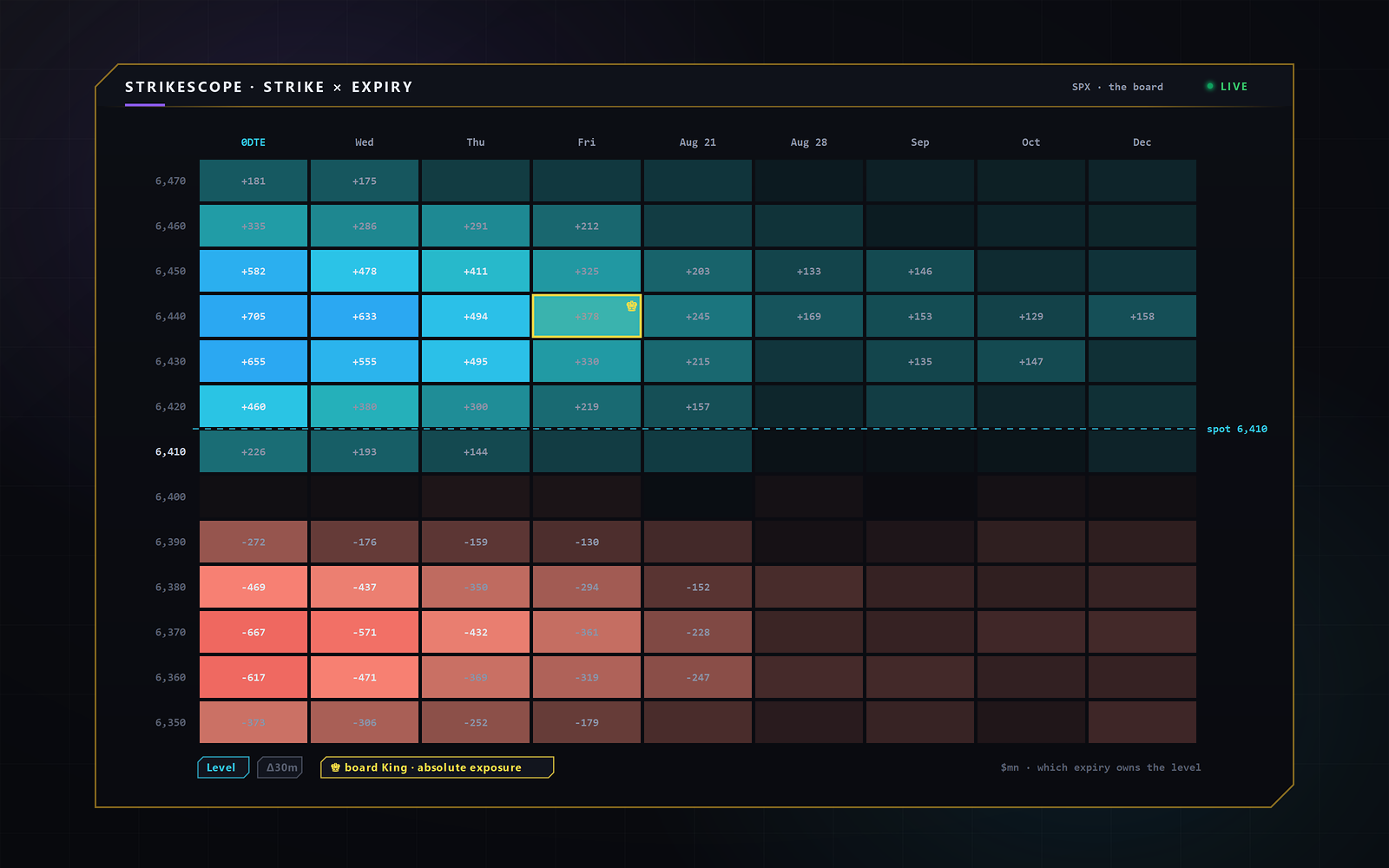The image size is (1389, 868).
Task: Click the 'spot 6,410' marker label
Action: point(1237,429)
